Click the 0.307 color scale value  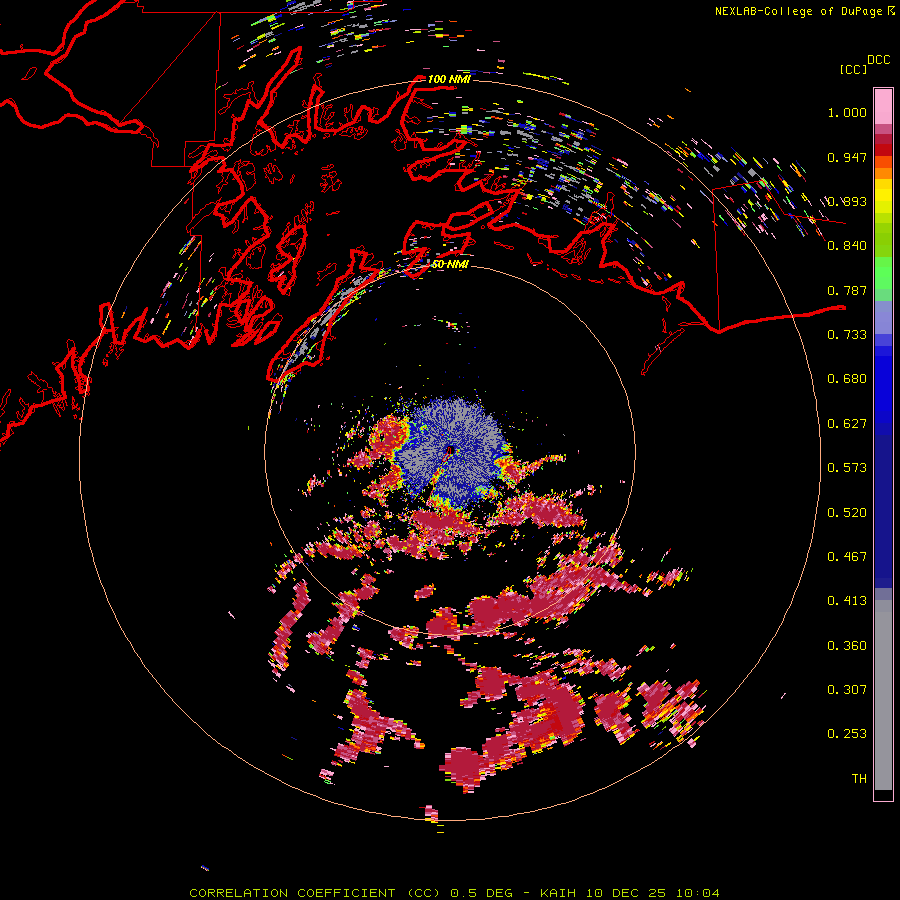tap(847, 690)
